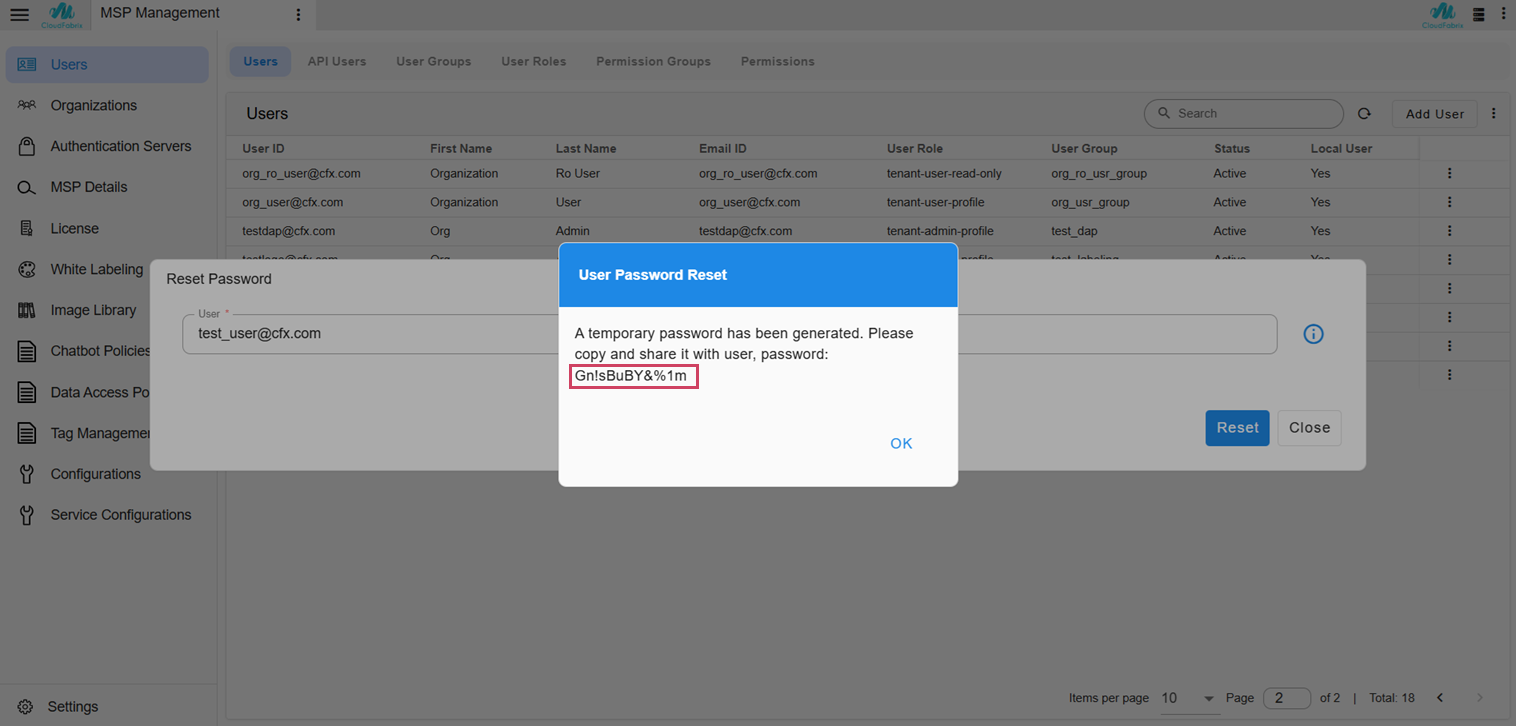
Task: Open the Items per page dropdown
Action: coord(1190,698)
